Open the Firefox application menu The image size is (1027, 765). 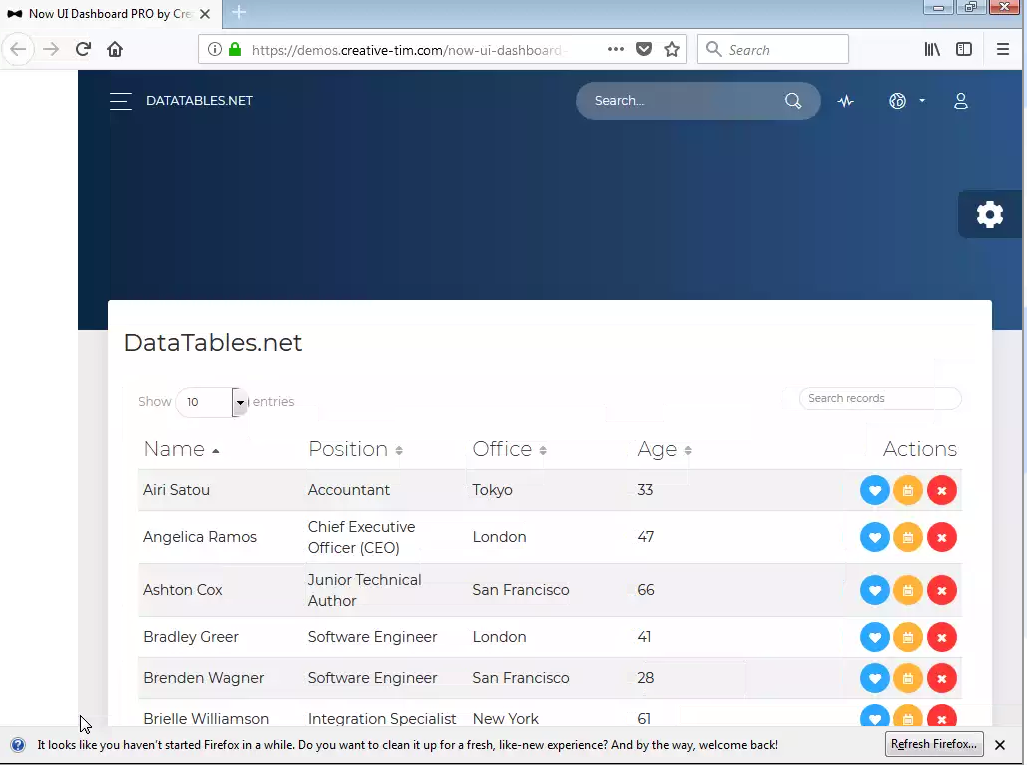coord(1003,48)
